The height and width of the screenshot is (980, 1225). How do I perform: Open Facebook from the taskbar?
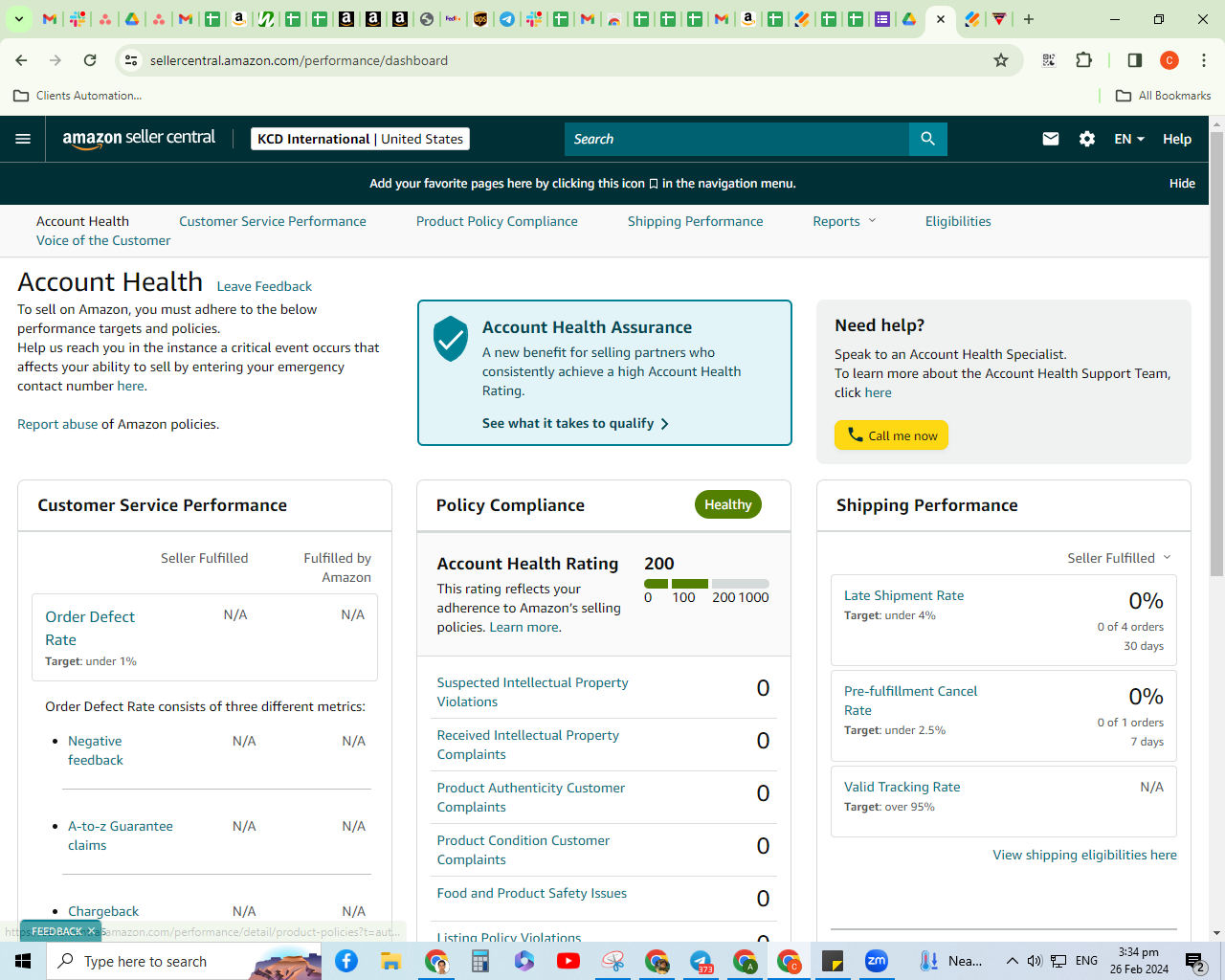click(346, 961)
